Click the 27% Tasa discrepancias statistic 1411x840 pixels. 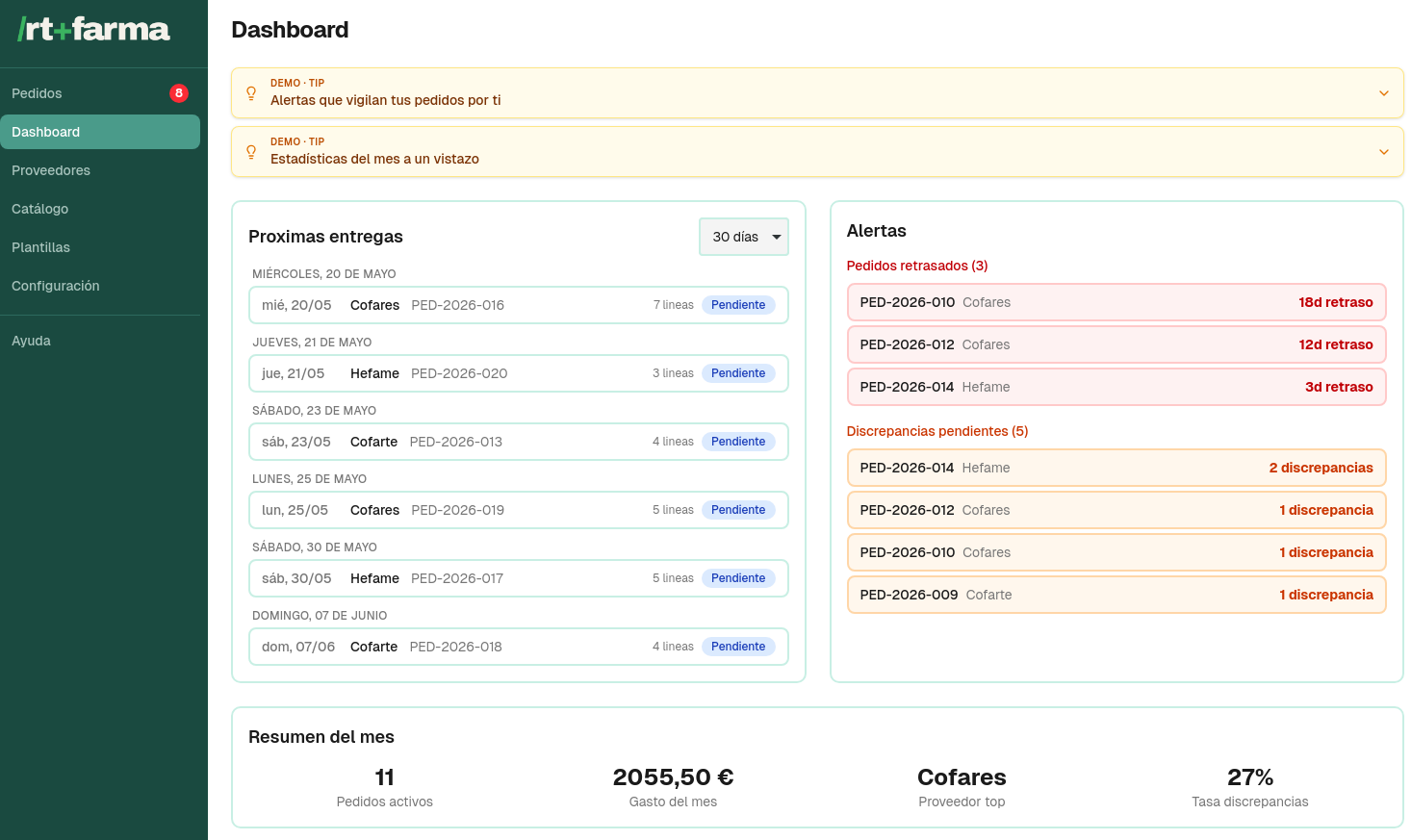[x=1250, y=787]
